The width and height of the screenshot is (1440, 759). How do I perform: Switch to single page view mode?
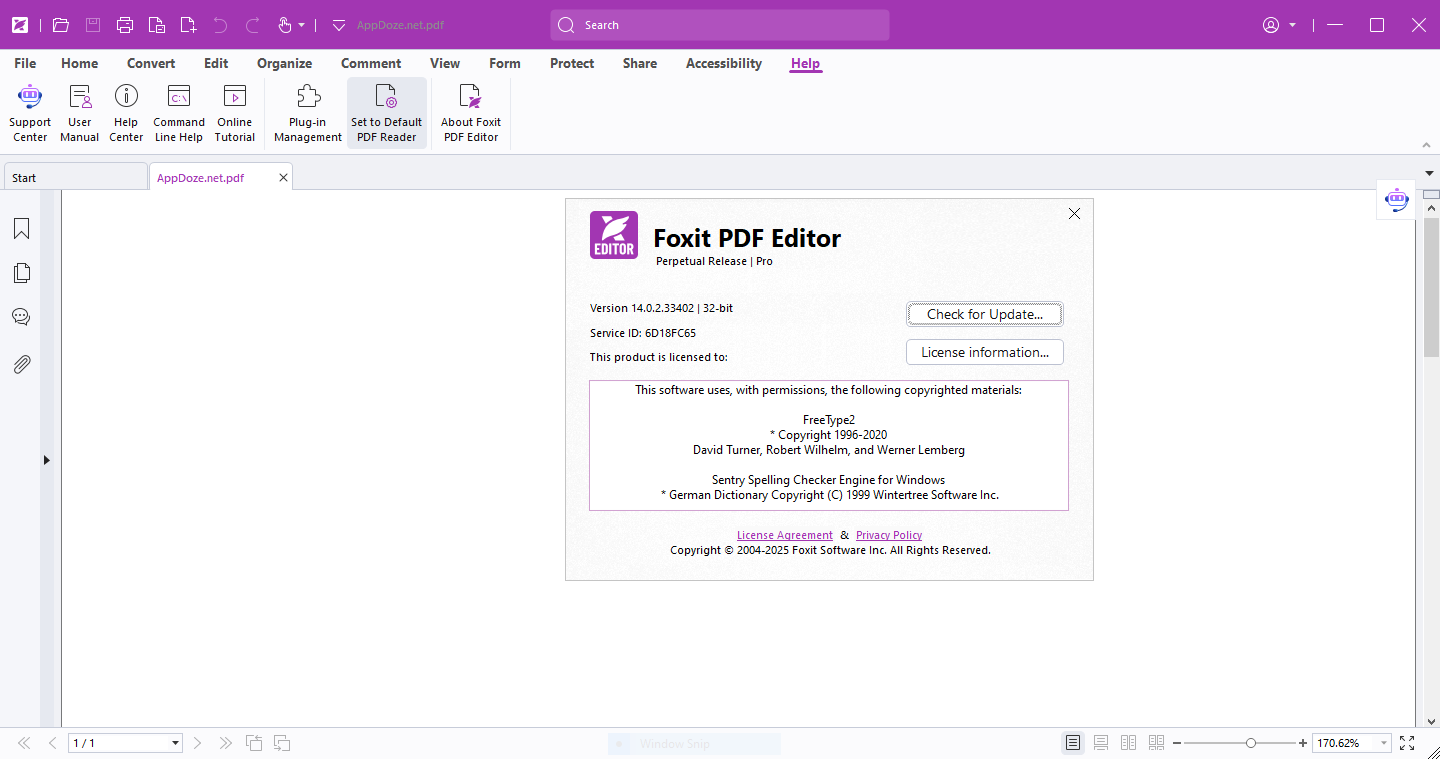click(1072, 743)
